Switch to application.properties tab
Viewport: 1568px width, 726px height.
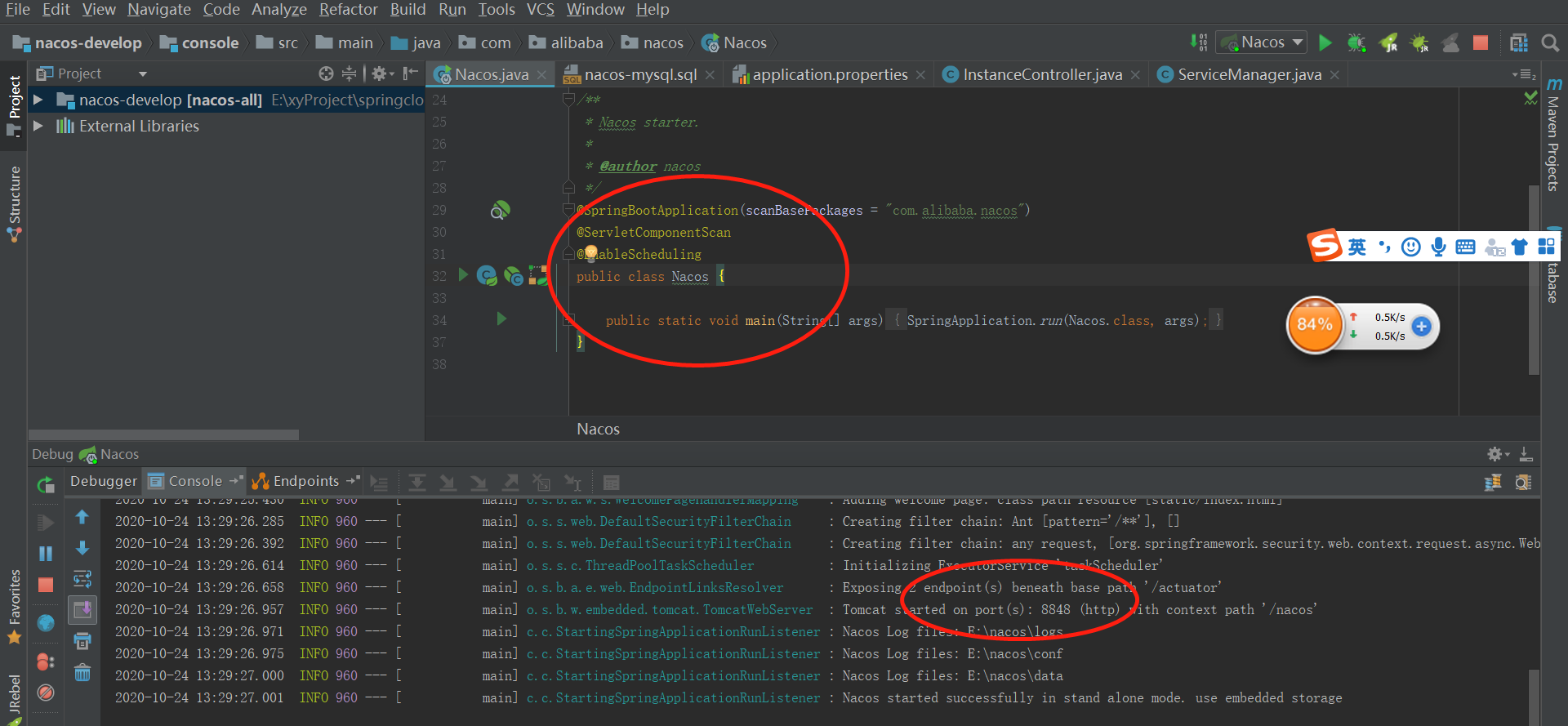coord(830,74)
